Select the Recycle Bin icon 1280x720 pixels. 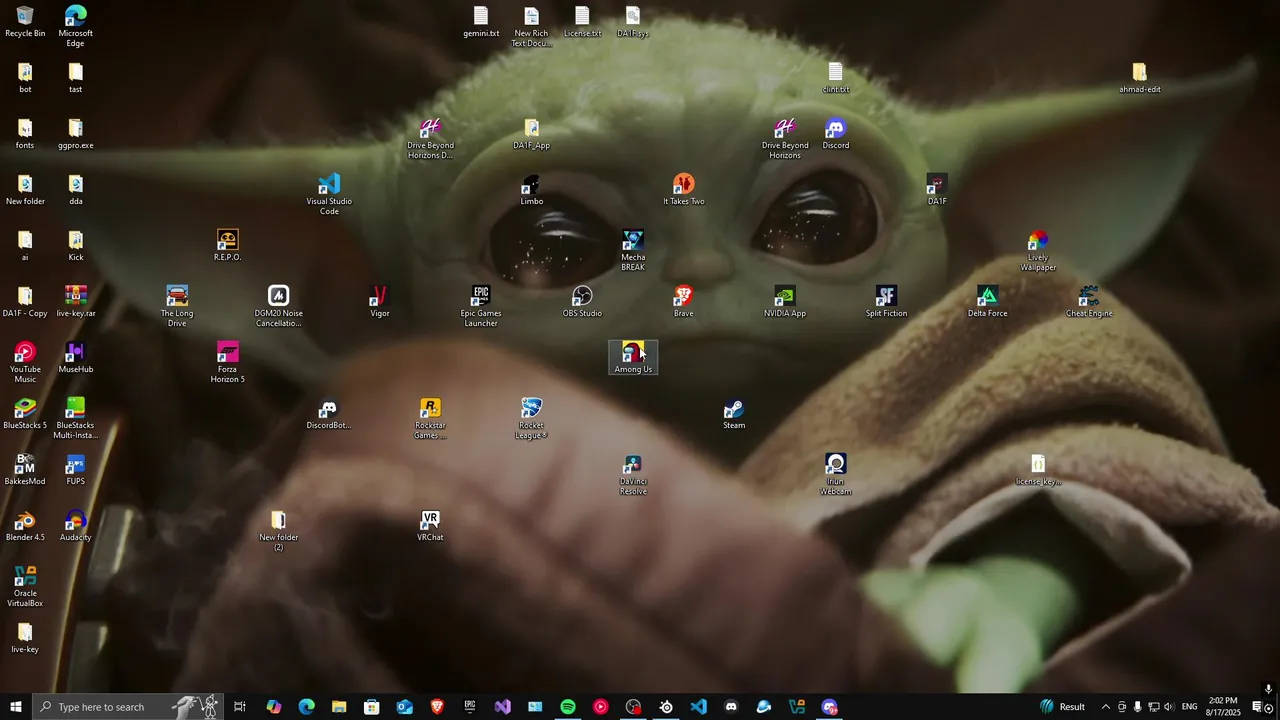click(x=25, y=22)
